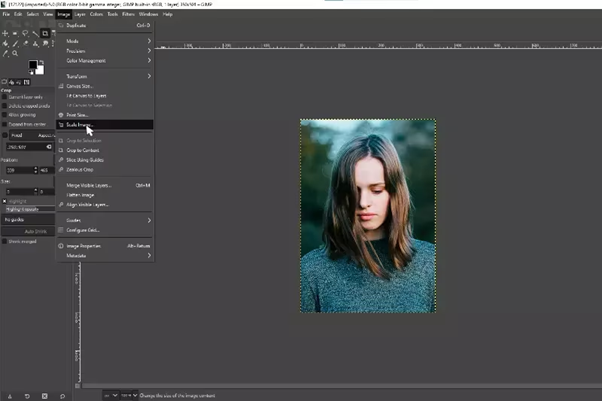Enable Delete cropped pixels checkbox

pos(5,106)
